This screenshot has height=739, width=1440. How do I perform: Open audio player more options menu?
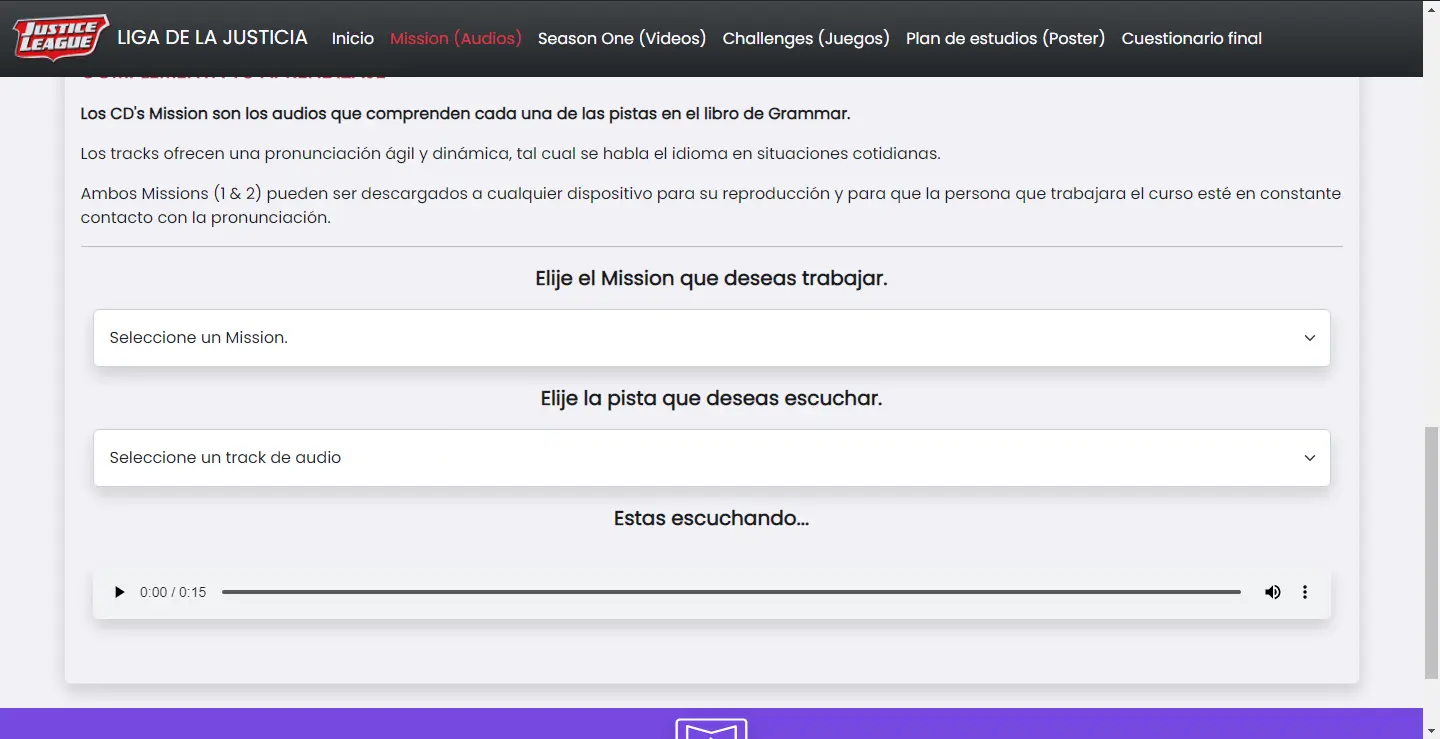(x=1305, y=592)
